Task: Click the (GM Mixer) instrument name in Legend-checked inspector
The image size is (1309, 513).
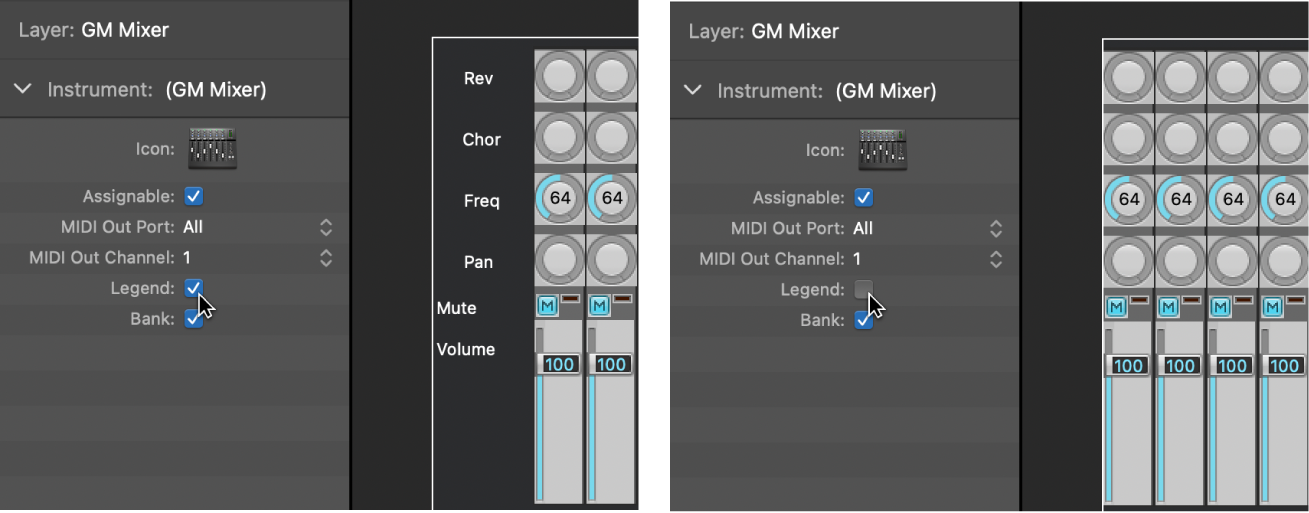Action: click(216, 90)
